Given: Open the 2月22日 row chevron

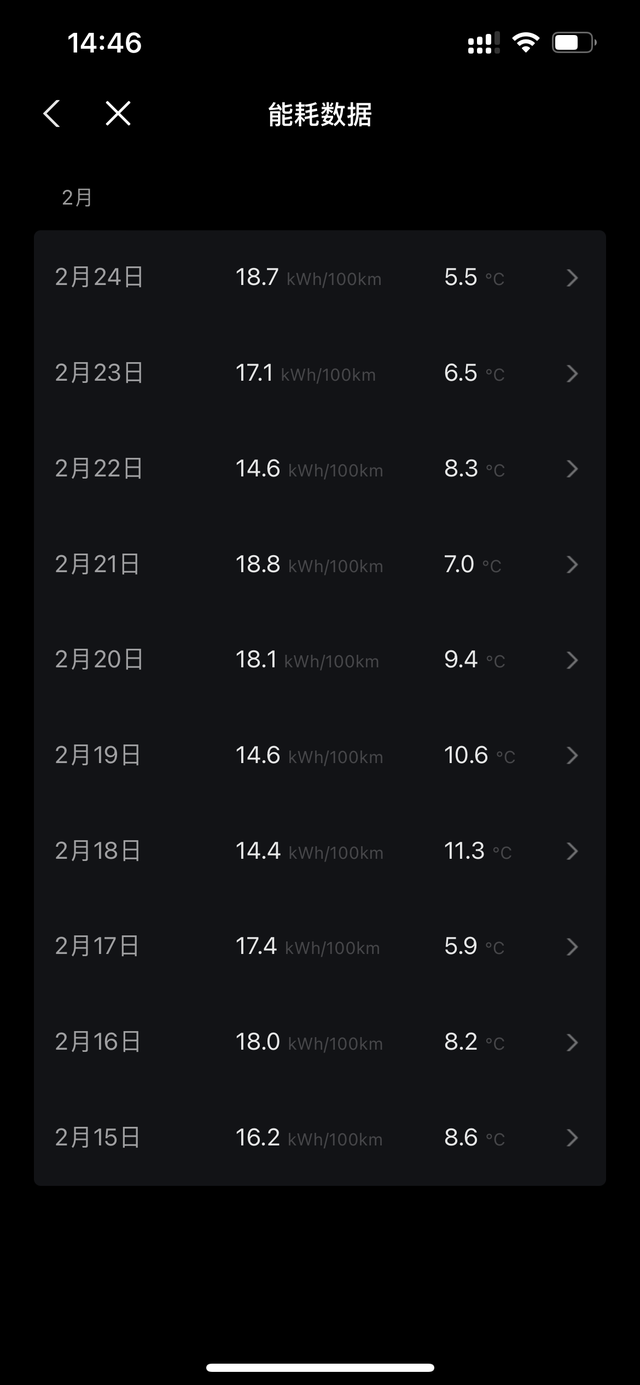Looking at the screenshot, I should pos(571,468).
